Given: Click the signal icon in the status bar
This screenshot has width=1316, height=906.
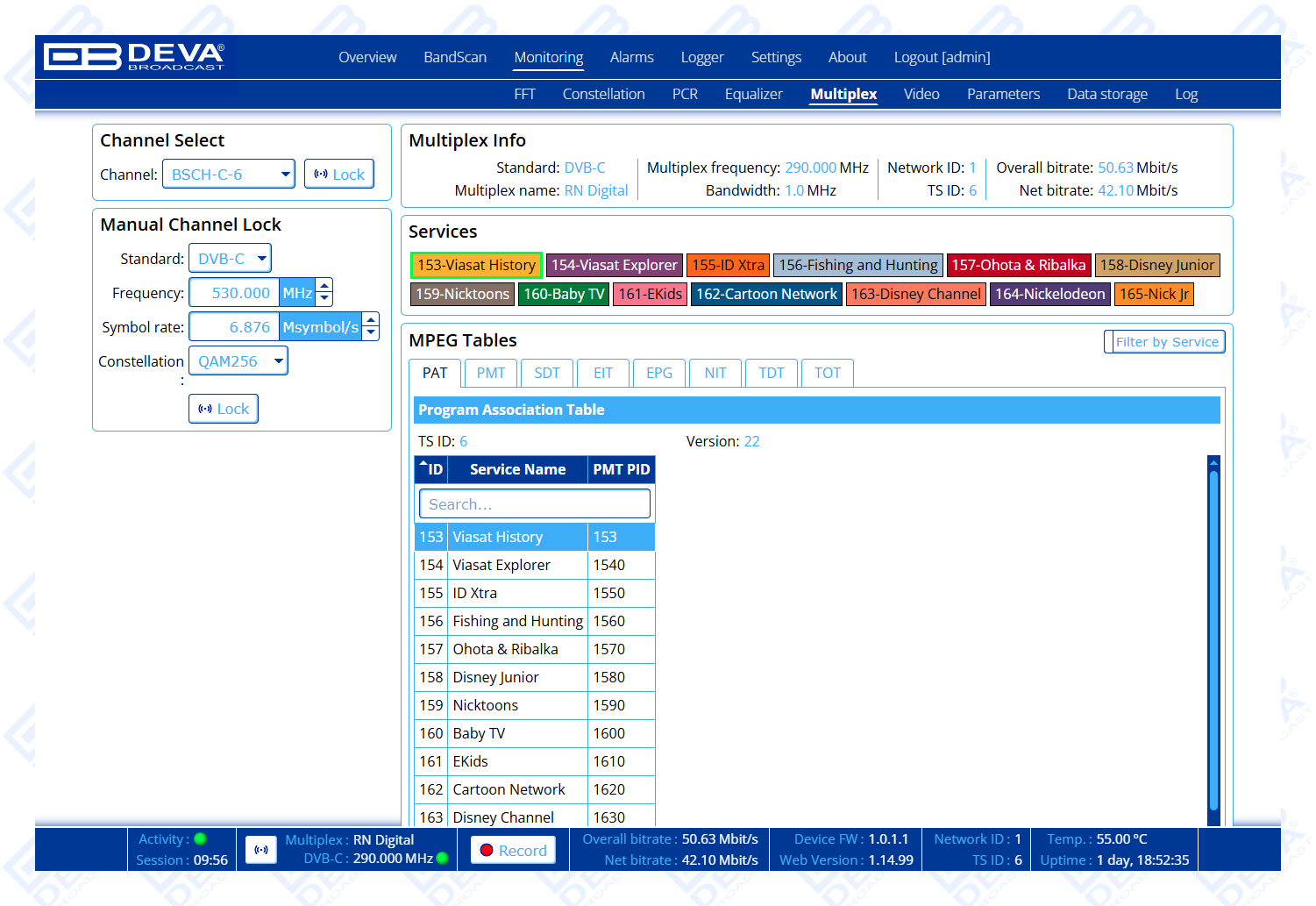Looking at the screenshot, I should pos(261,850).
